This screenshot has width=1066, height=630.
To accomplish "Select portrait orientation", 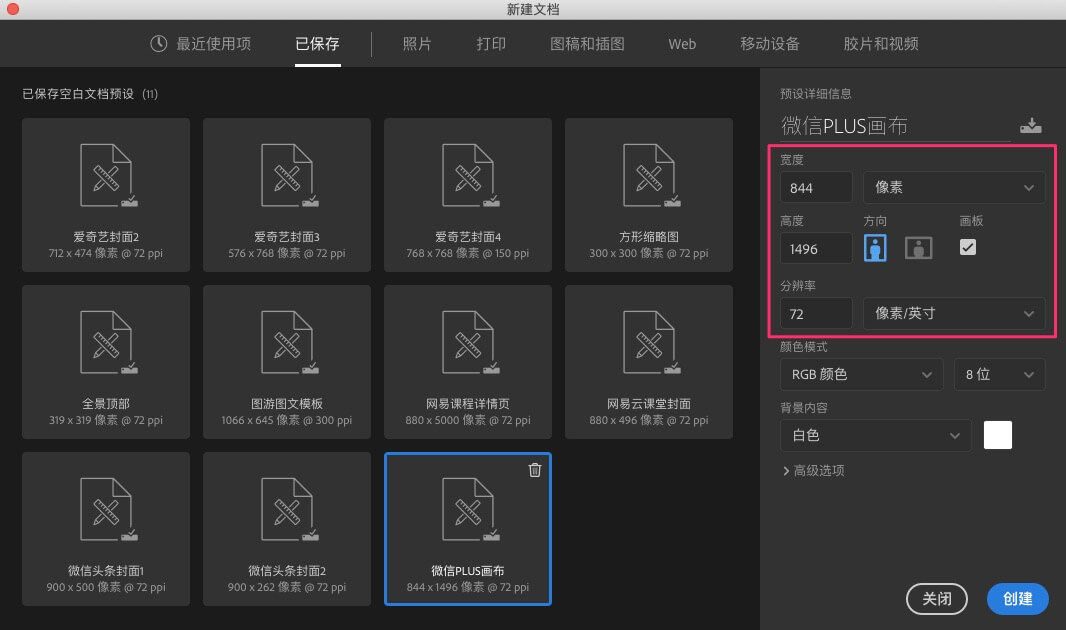I will [x=875, y=248].
